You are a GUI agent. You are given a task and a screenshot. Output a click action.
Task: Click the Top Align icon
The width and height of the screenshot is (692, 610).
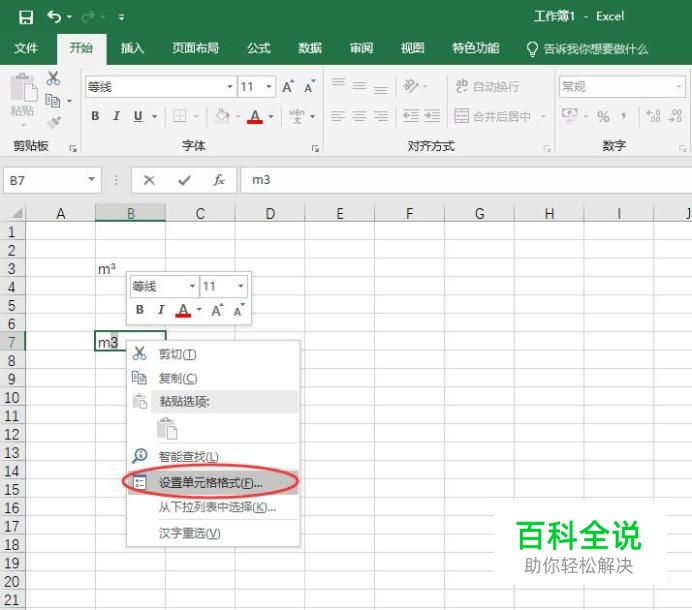[x=338, y=83]
